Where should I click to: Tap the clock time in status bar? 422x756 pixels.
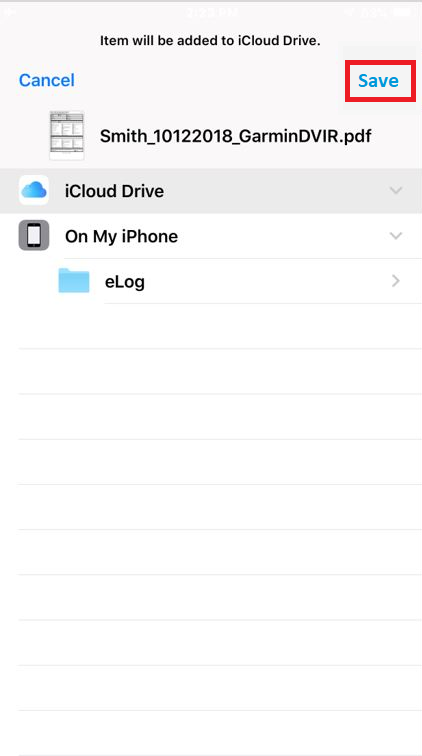coord(213,12)
